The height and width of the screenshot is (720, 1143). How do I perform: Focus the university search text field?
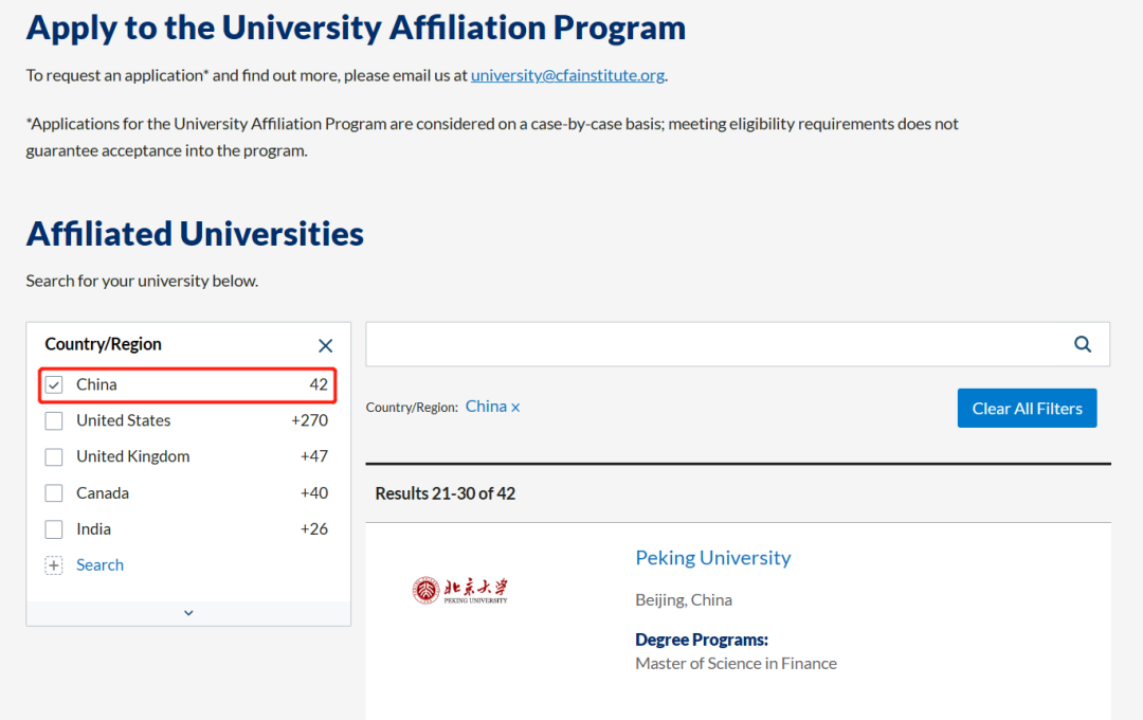click(710, 344)
